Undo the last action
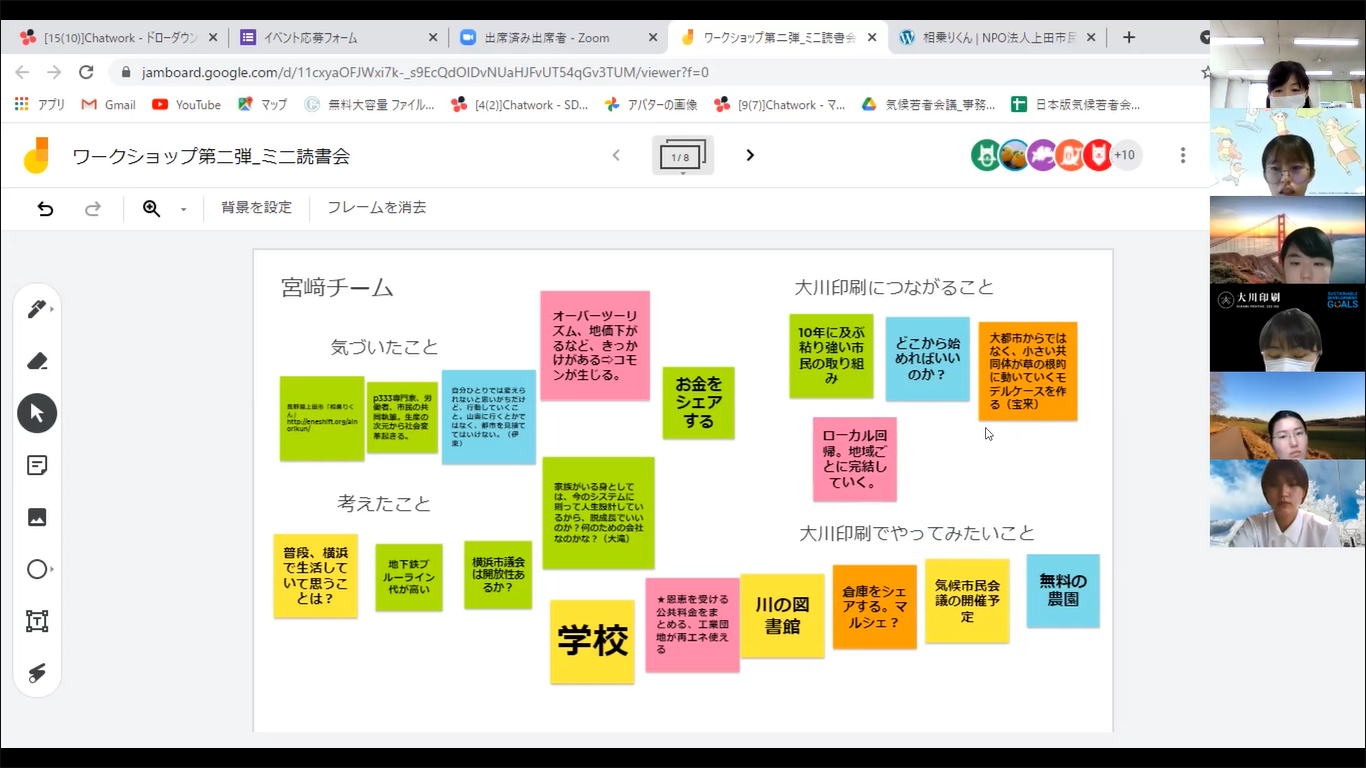This screenshot has width=1366, height=768. [45, 208]
